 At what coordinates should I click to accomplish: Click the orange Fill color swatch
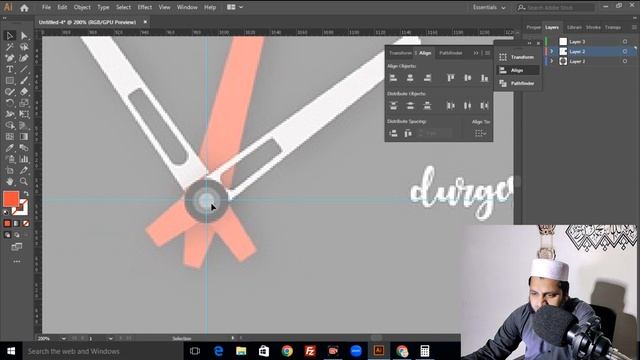[x=11, y=199]
